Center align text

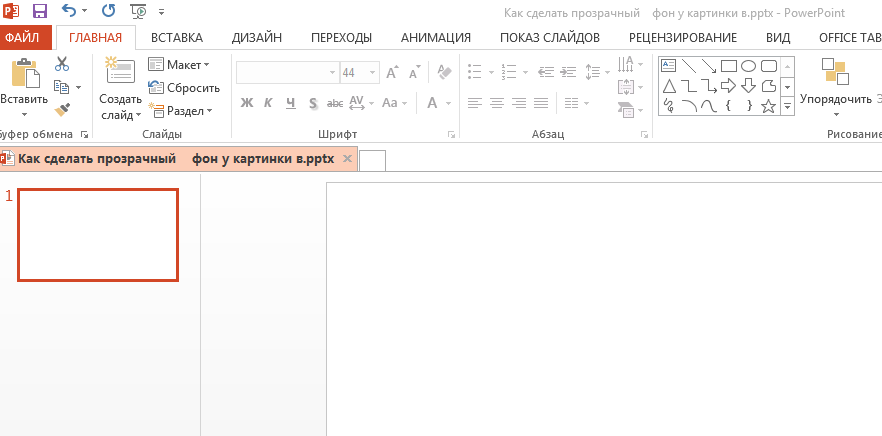coord(497,103)
